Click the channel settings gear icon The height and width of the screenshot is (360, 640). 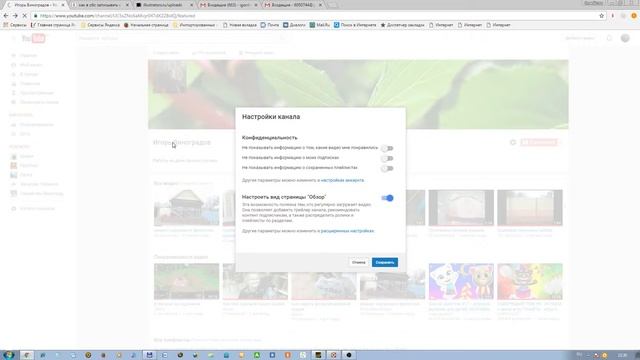(x=513, y=142)
